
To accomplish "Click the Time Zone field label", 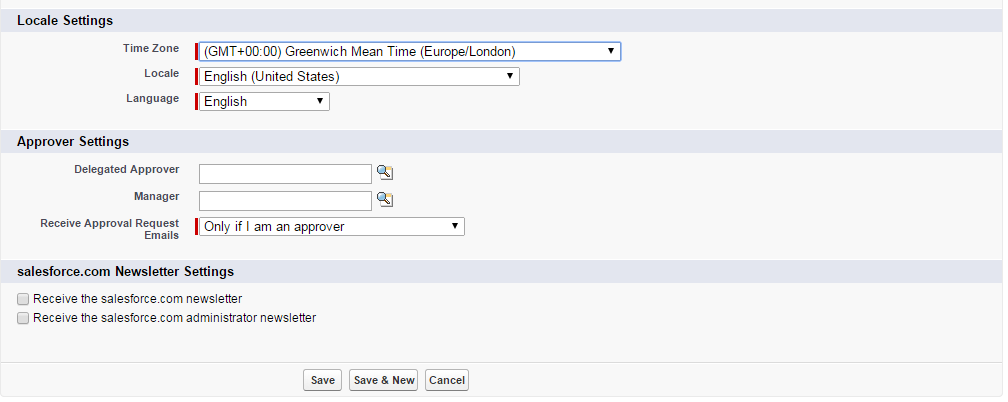I will 151,48.
